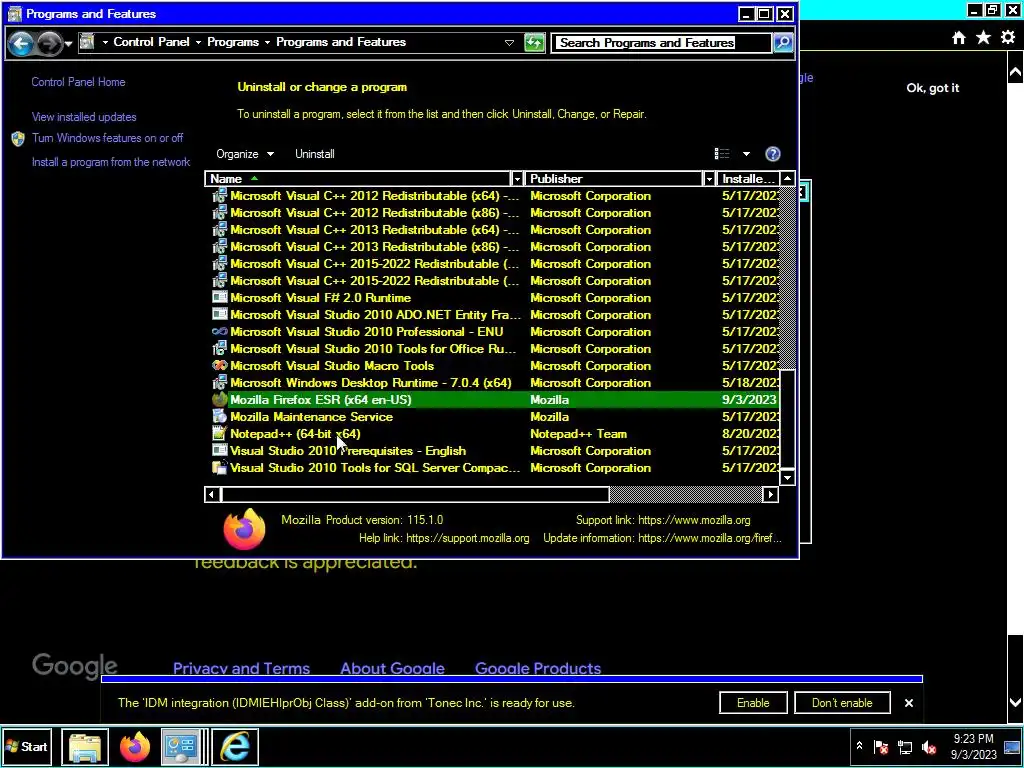Click the Search Programs and Features field
1024x768 pixels.
click(x=661, y=43)
